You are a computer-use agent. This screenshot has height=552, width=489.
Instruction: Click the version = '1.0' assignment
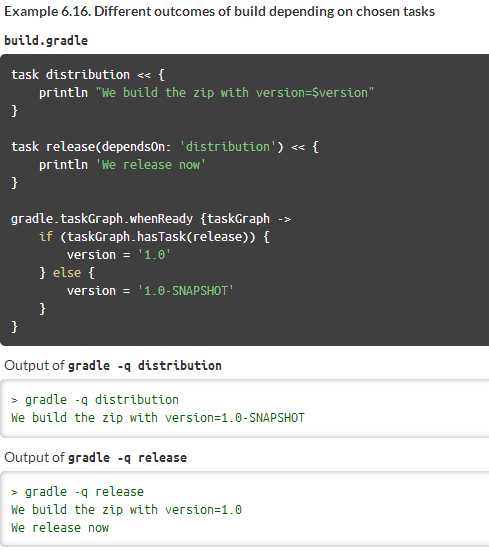tap(119, 255)
